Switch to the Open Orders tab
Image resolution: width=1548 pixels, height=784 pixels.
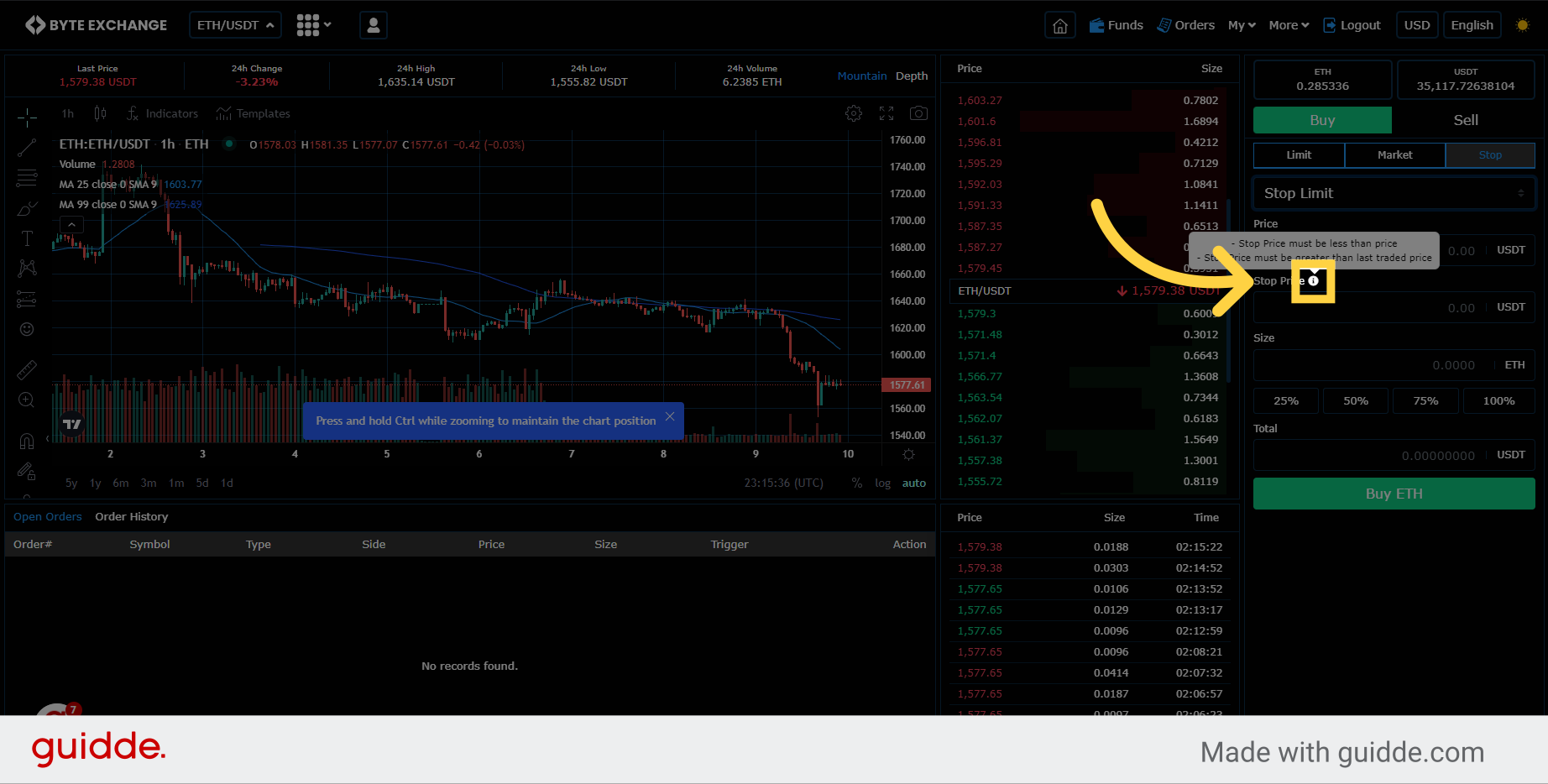pyautogui.click(x=48, y=516)
